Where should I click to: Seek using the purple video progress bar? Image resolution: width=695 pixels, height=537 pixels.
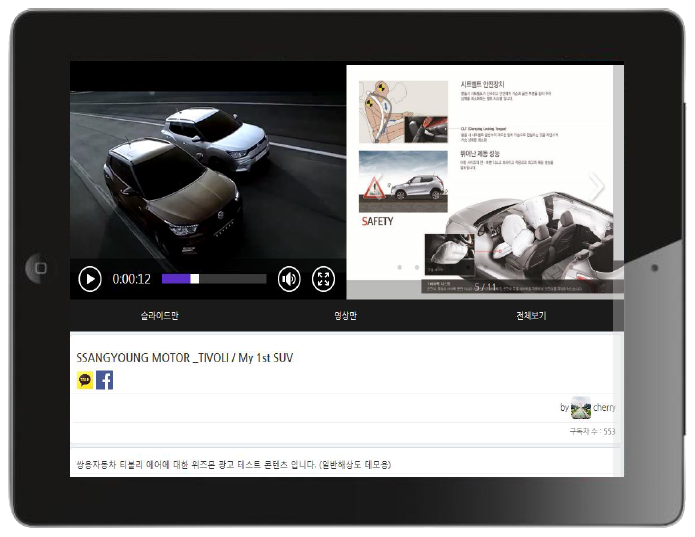(x=214, y=279)
